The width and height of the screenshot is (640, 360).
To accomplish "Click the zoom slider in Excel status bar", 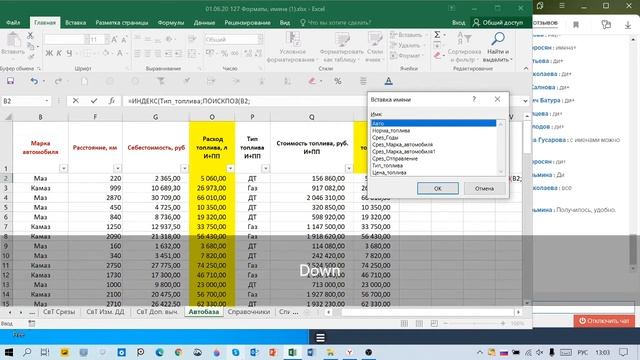I will [474, 323].
